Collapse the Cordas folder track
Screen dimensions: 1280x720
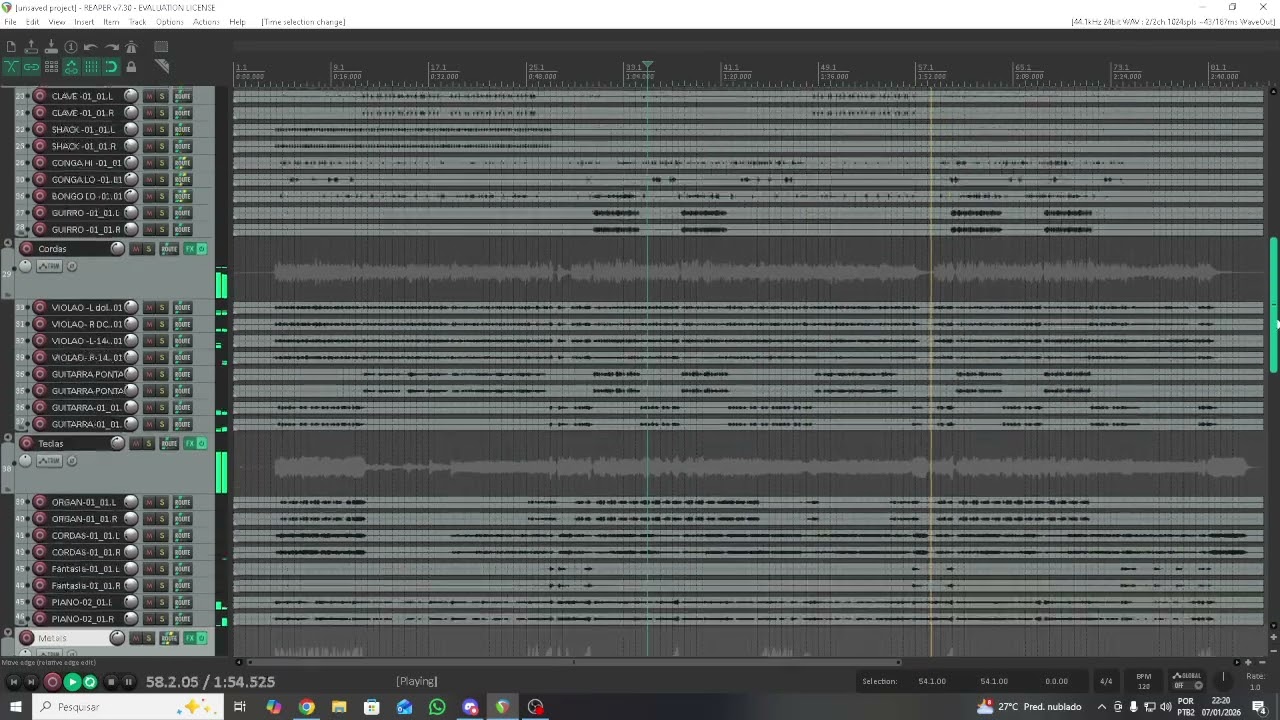click(x=8, y=244)
